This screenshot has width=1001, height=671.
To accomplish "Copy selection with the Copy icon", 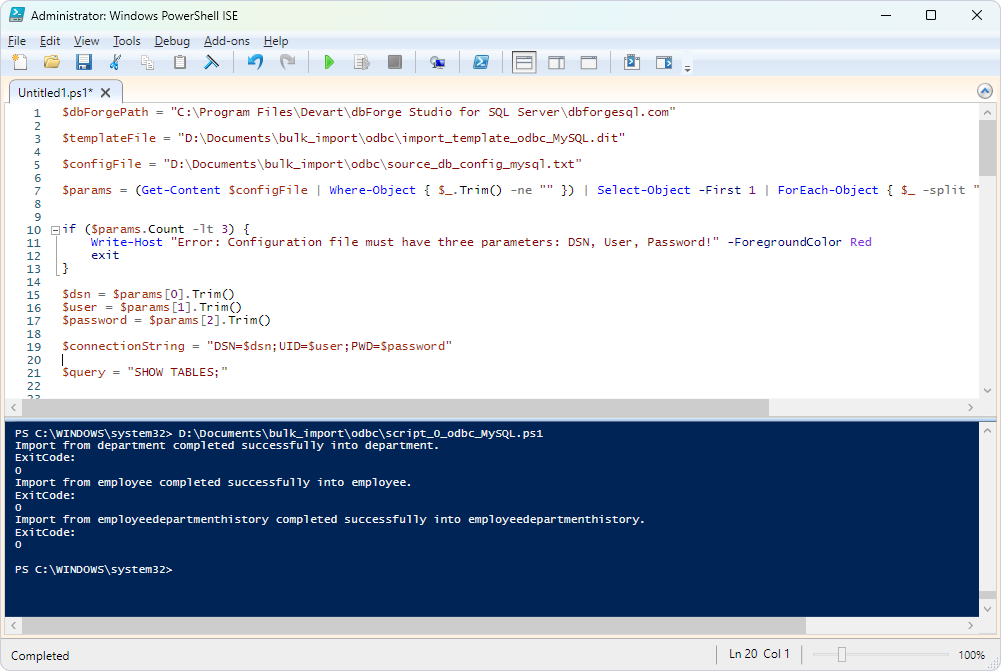I will pyautogui.click(x=147, y=62).
